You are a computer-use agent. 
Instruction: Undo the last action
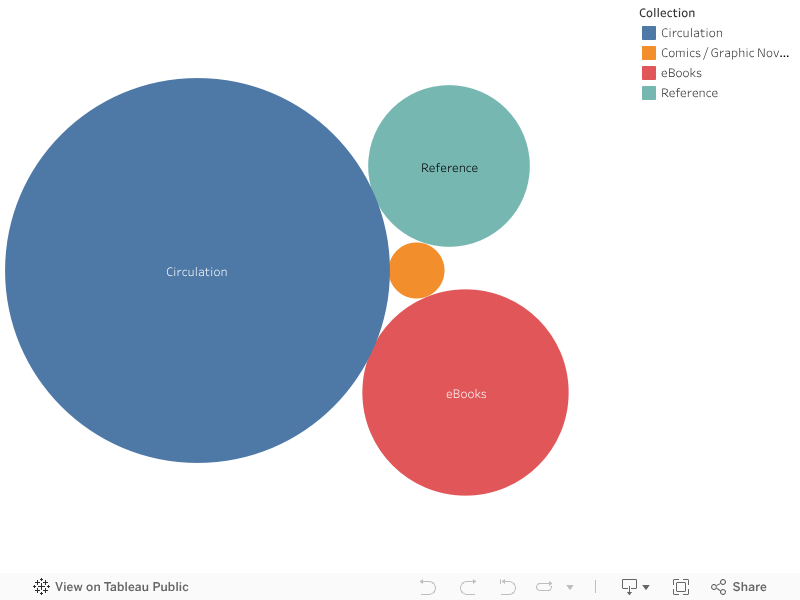pyautogui.click(x=428, y=587)
